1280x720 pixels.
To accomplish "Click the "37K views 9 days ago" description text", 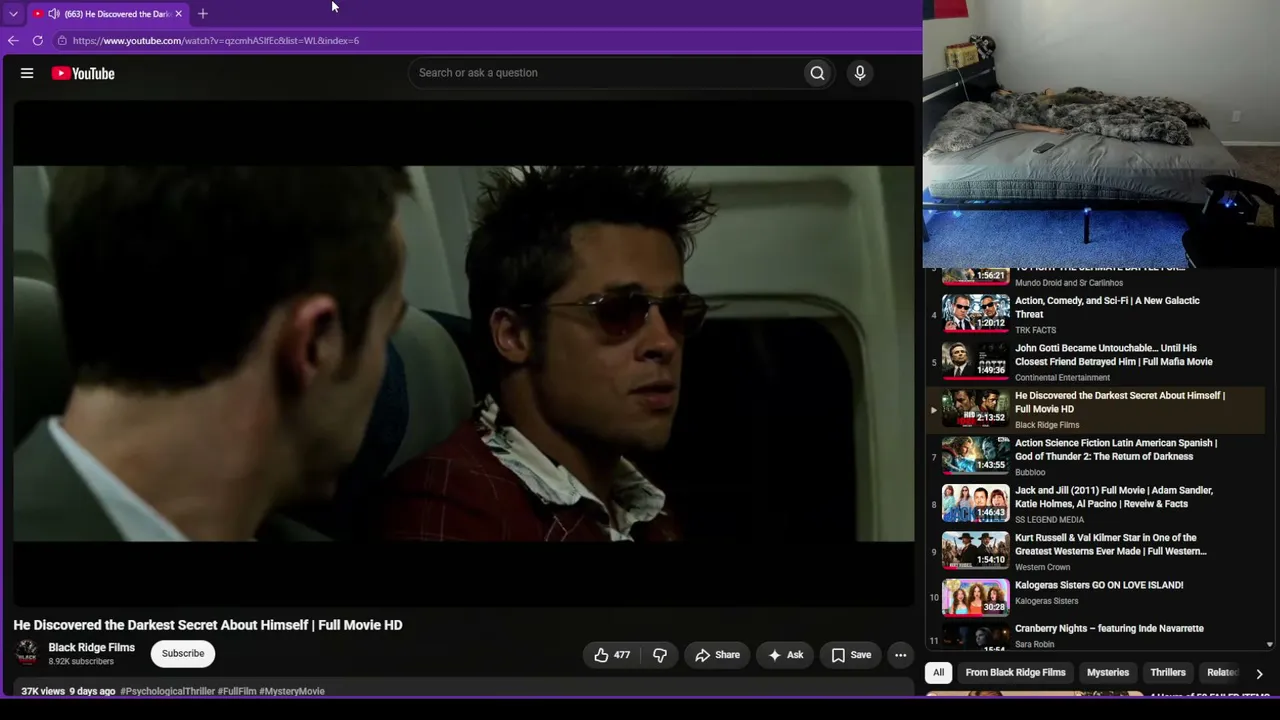I will [x=68, y=691].
